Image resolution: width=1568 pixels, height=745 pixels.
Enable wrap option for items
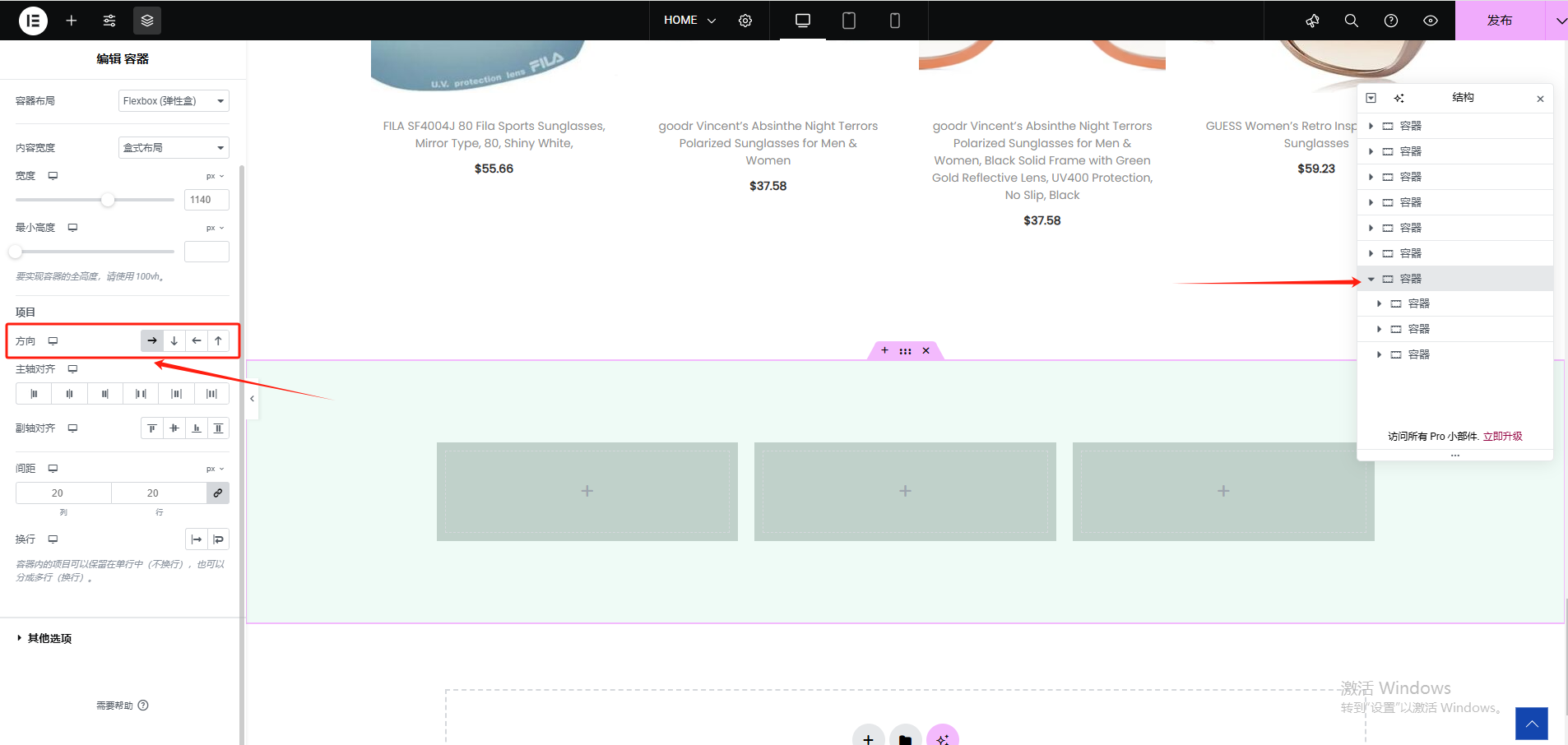click(218, 539)
